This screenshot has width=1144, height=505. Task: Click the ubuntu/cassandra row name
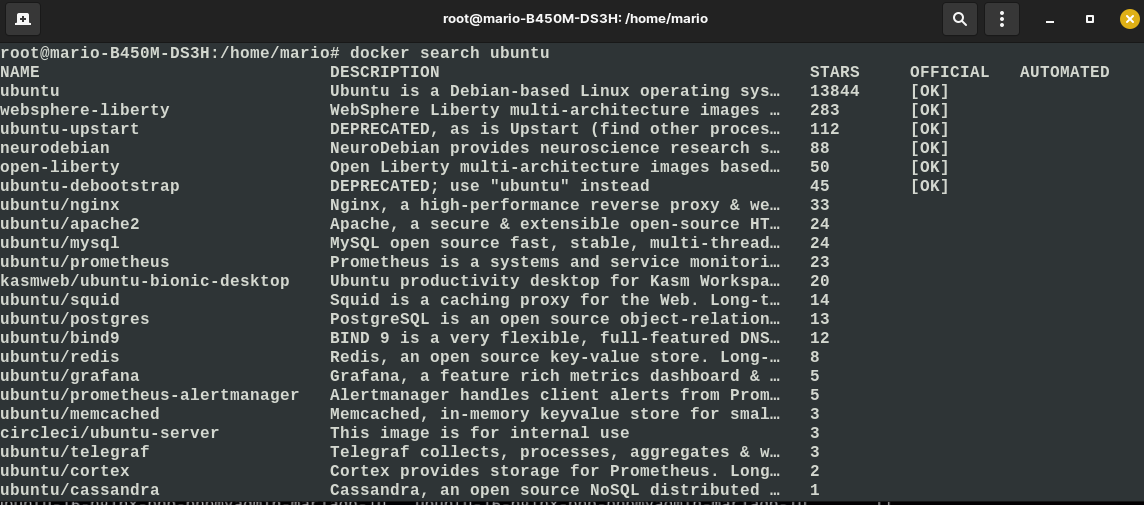point(80,490)
